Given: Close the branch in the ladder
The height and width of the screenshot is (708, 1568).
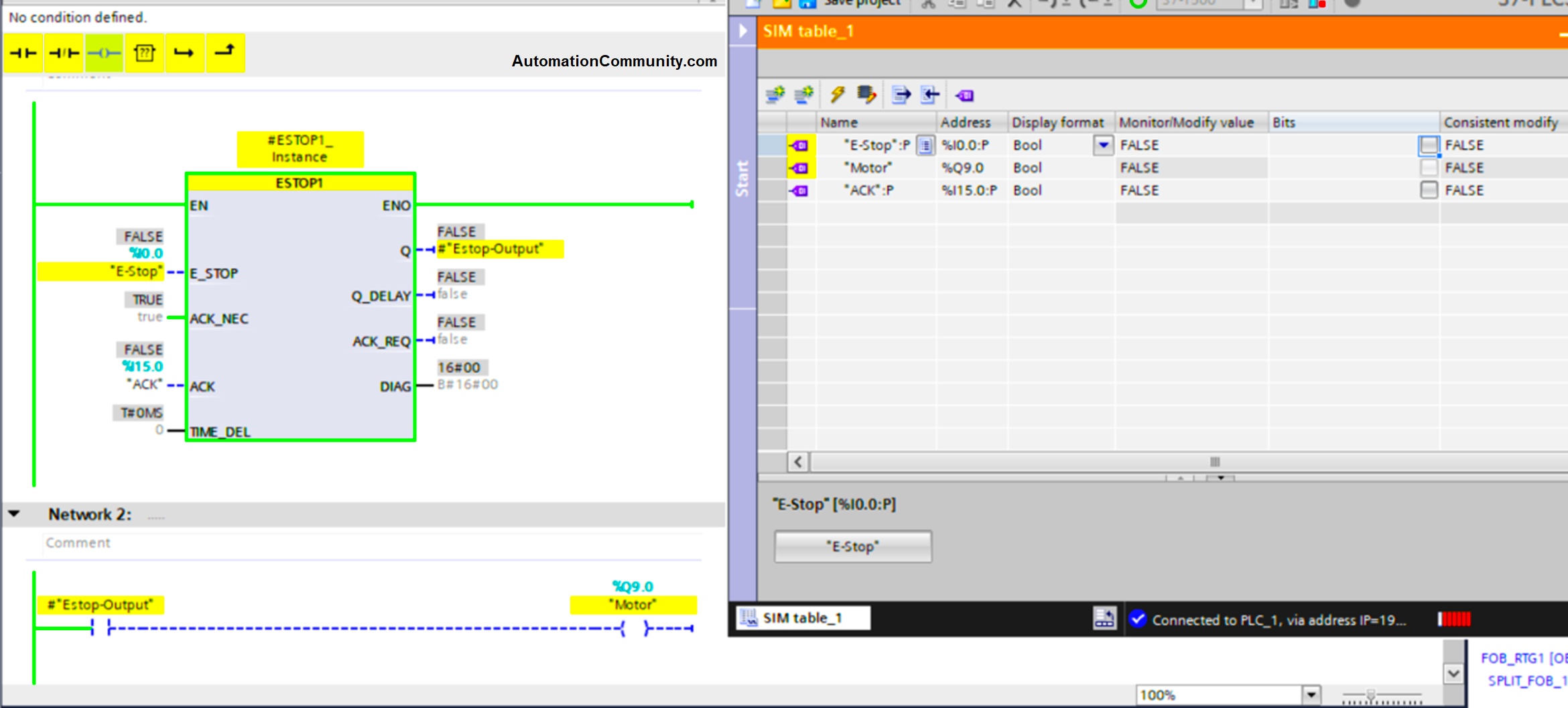Looking at the screenshot, I should 225,52.
